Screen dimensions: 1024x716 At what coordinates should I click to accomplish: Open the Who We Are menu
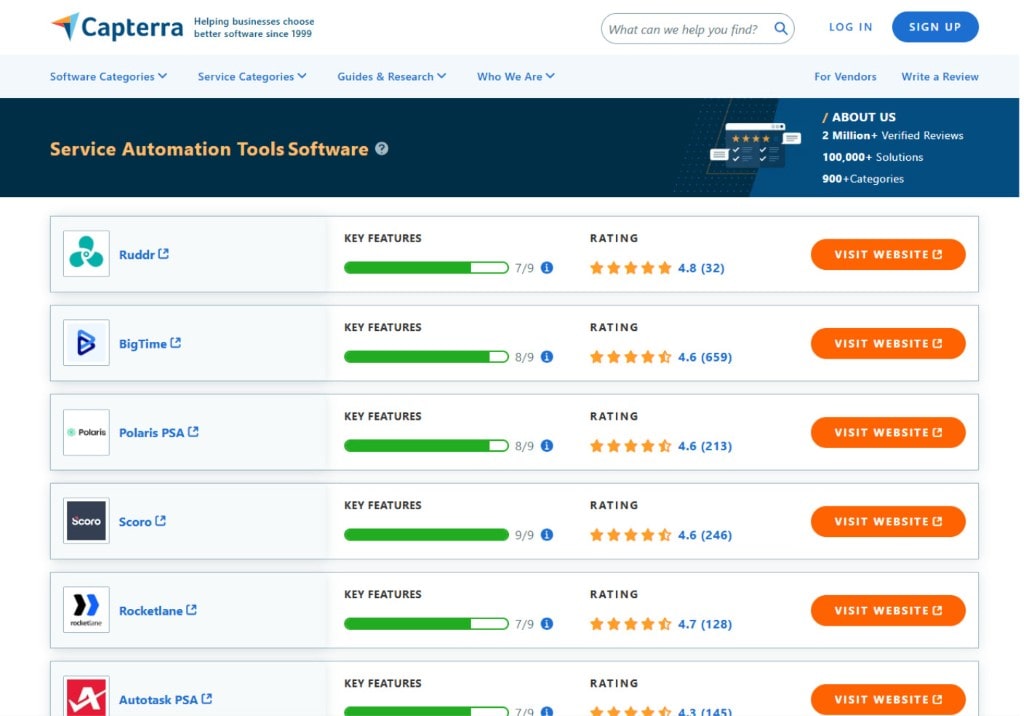[515, 77]
